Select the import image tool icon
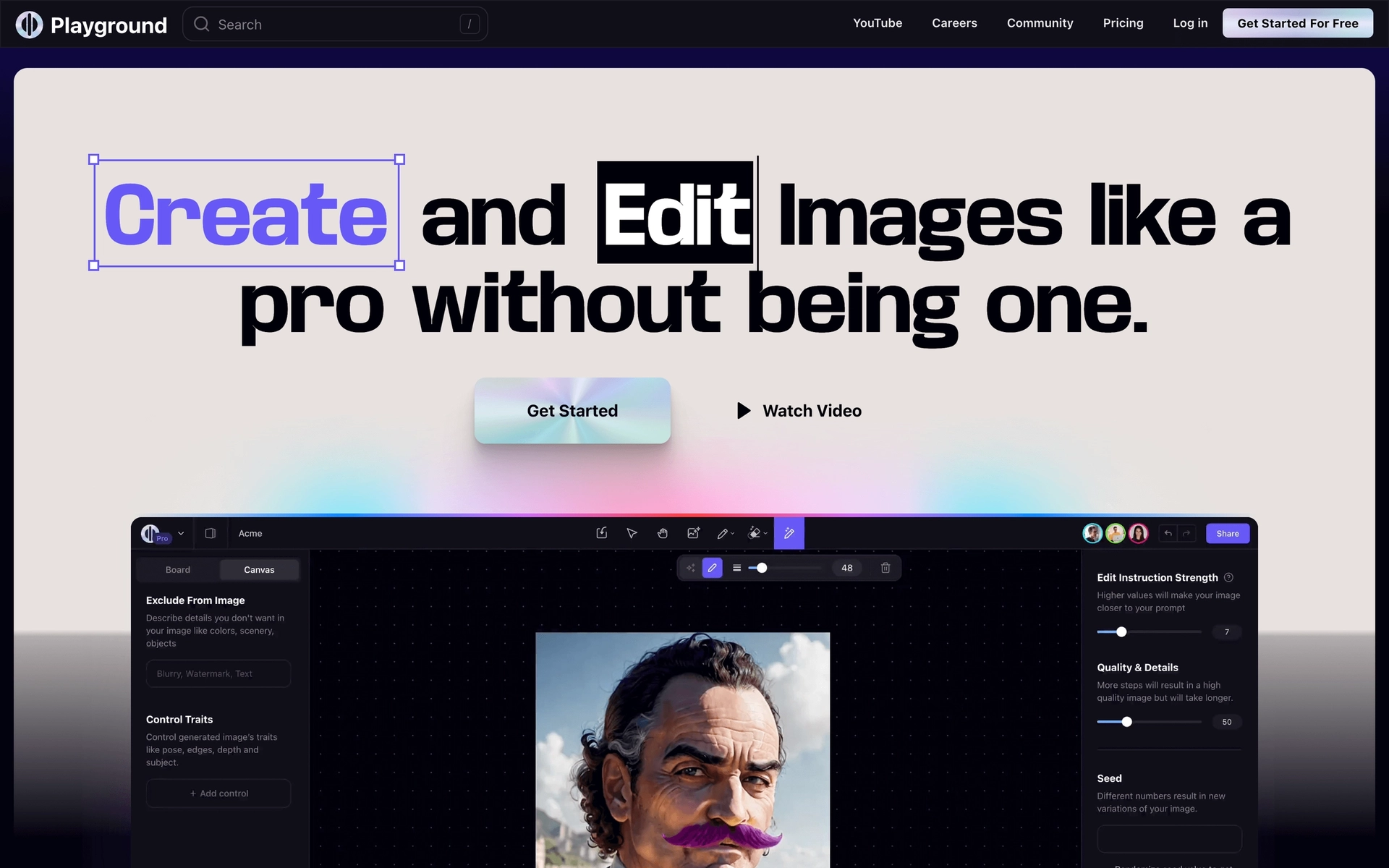The width and height of the screenshot is (1389, 868). [601, 533]
